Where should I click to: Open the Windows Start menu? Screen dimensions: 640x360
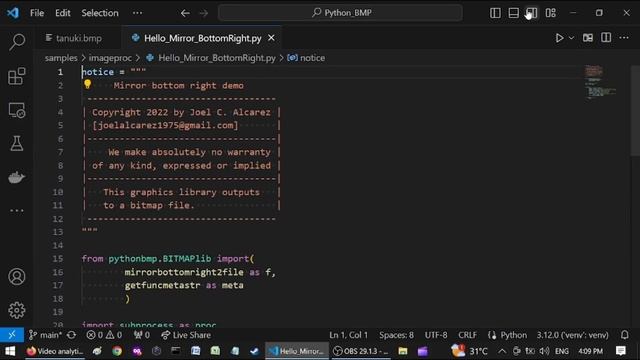[x=10, y=351]
